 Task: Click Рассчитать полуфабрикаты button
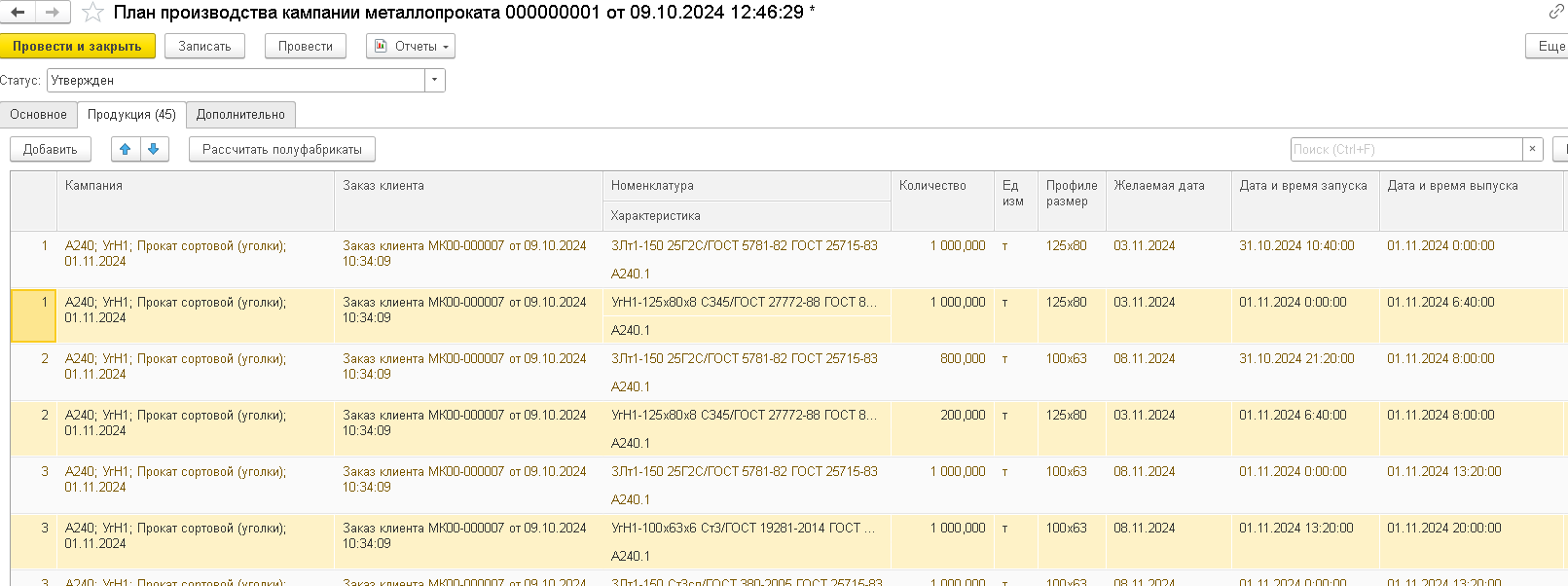pyautogui.click(x=281, y=149)
